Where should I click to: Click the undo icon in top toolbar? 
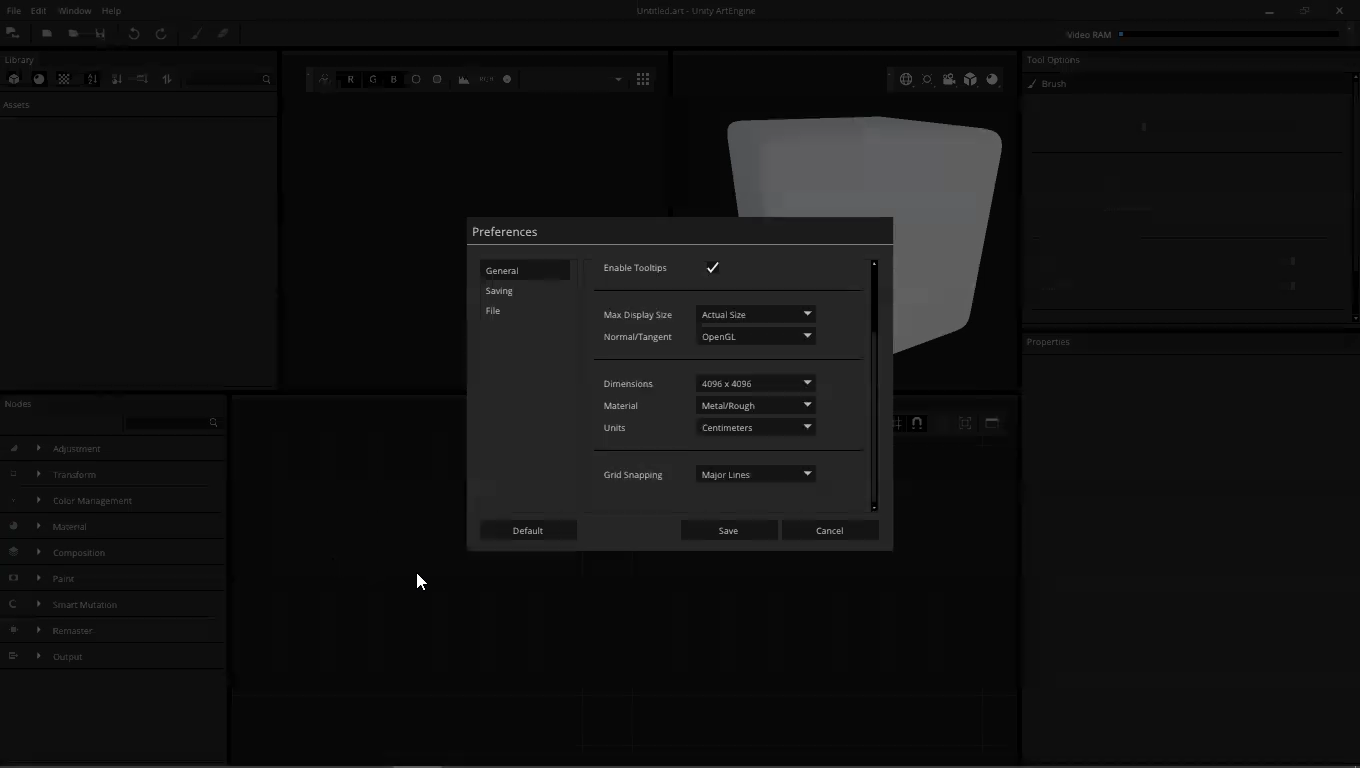(133, 34)
